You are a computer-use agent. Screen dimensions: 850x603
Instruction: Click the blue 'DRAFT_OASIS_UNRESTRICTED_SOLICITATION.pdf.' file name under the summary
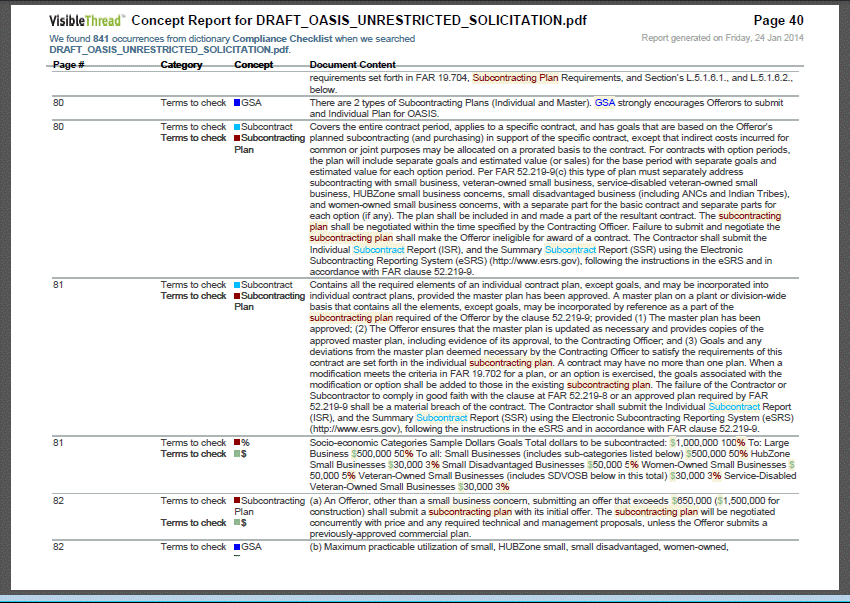click(x=170, y=50)
